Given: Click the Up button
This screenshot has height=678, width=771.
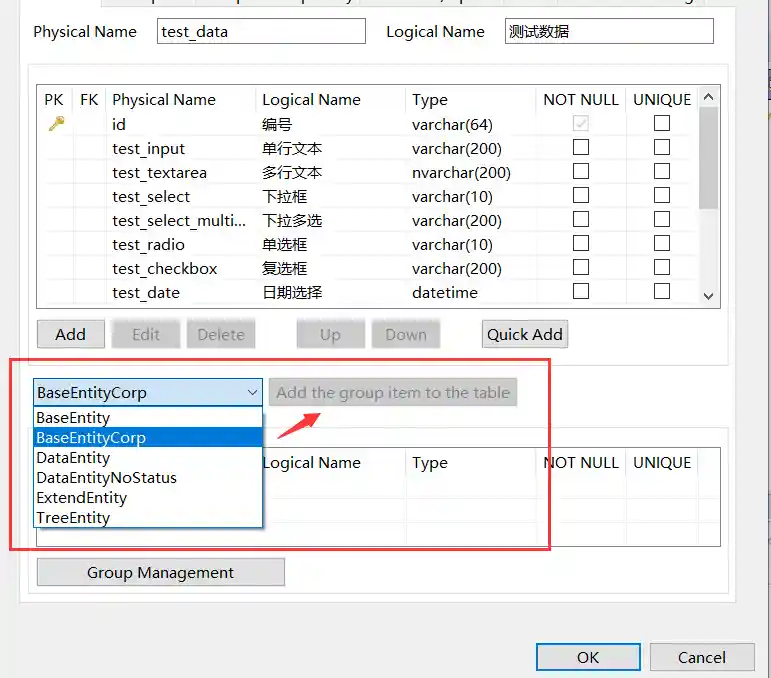Looking at the screenshot, I should [330, 334].
